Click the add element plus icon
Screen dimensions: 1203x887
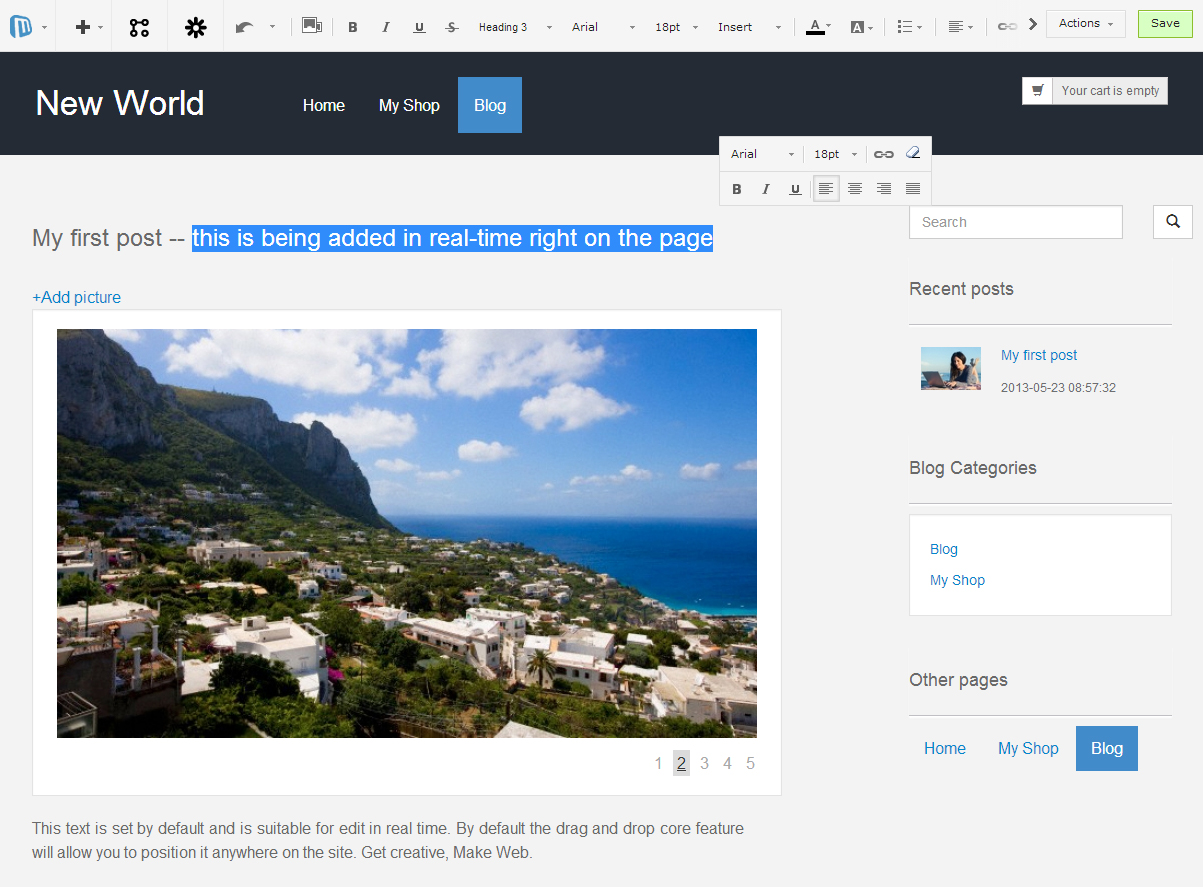tap(83, 26)
